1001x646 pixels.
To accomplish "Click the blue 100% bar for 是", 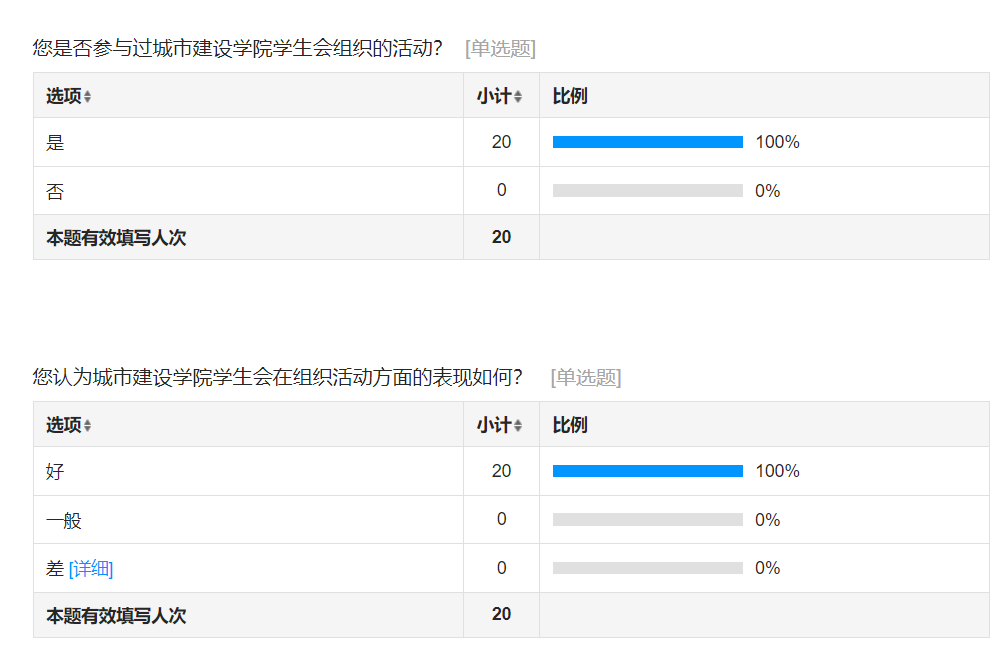I will coord(647,142).
